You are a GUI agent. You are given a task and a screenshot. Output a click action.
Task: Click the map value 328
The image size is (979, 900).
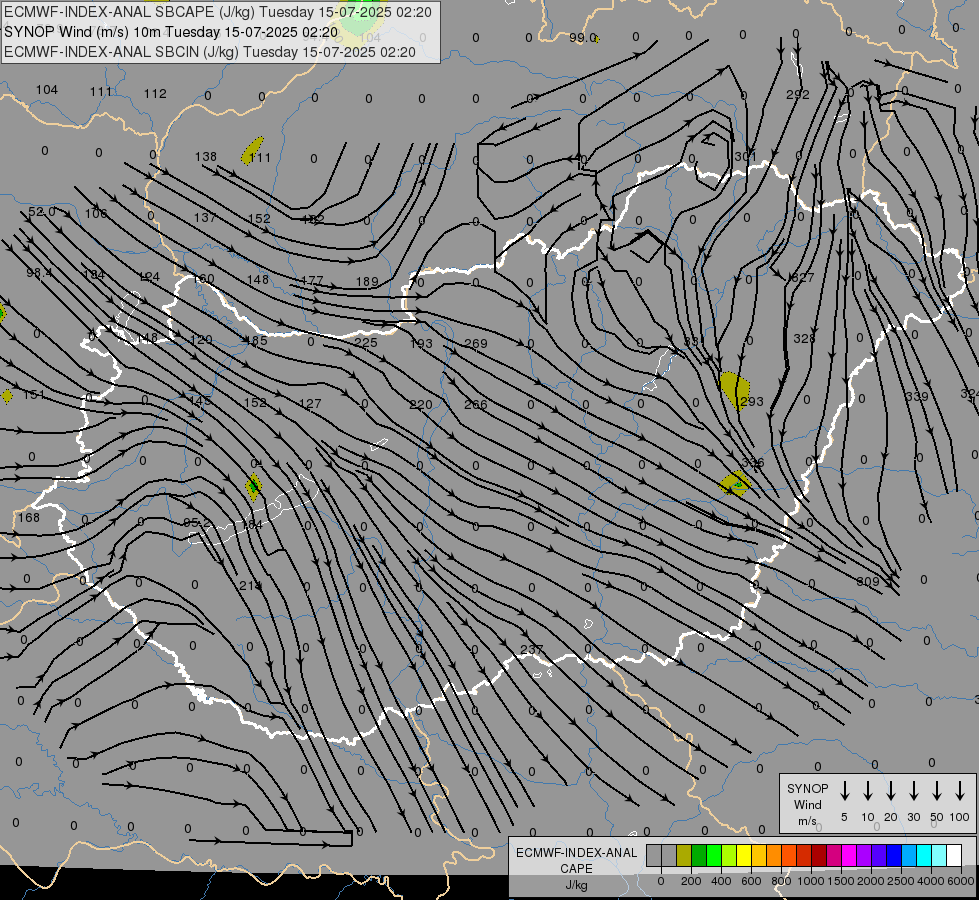point(804,339)
